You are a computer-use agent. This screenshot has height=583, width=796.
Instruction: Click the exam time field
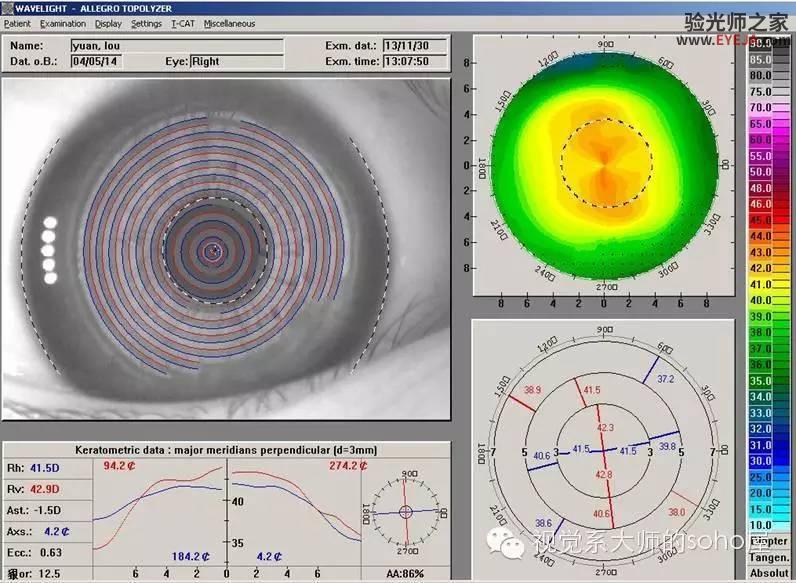tap(415, 61)
